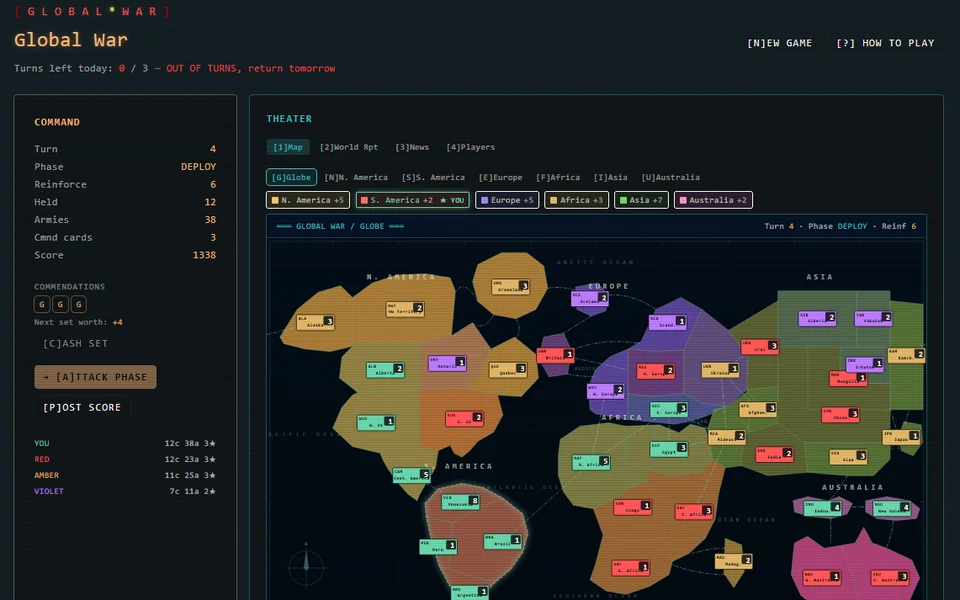
Task: Select the Brazil territory marker
Action: point(503,541)
